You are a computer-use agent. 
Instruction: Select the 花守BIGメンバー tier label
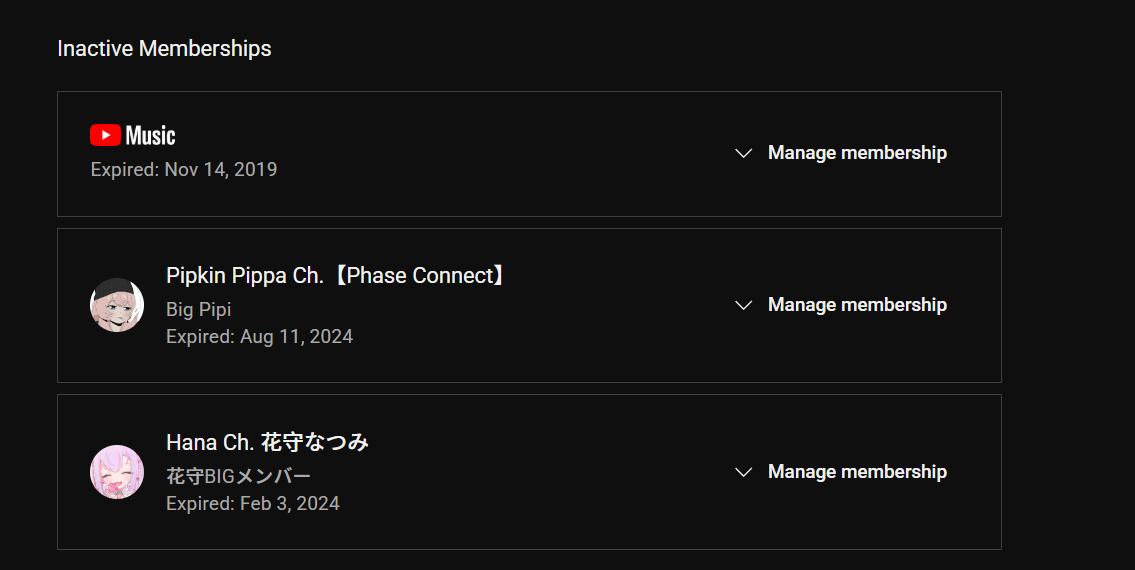coord(238,476)
